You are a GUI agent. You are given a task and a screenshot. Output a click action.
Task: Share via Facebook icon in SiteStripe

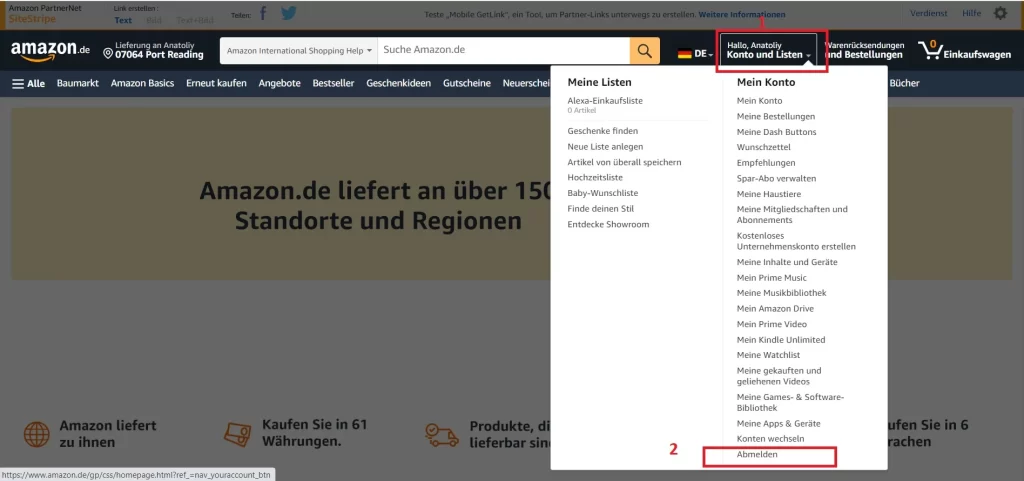263,14
